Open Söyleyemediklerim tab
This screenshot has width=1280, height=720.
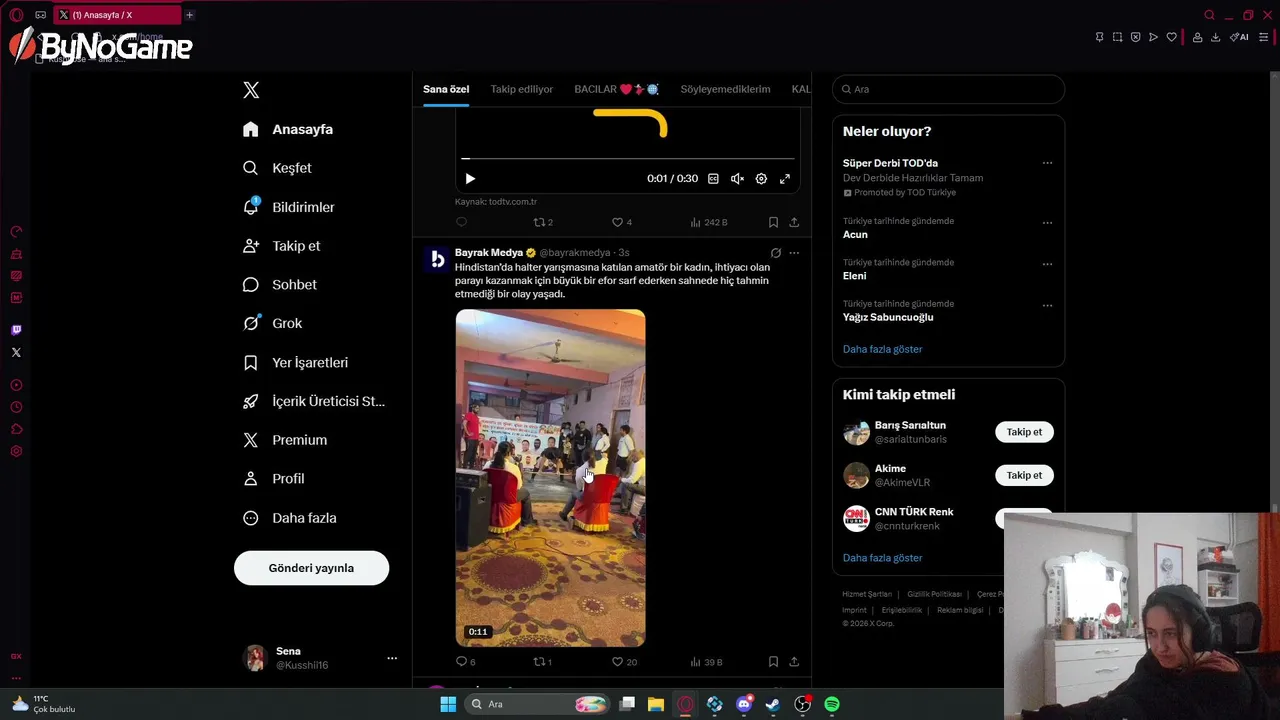[725, 89]
